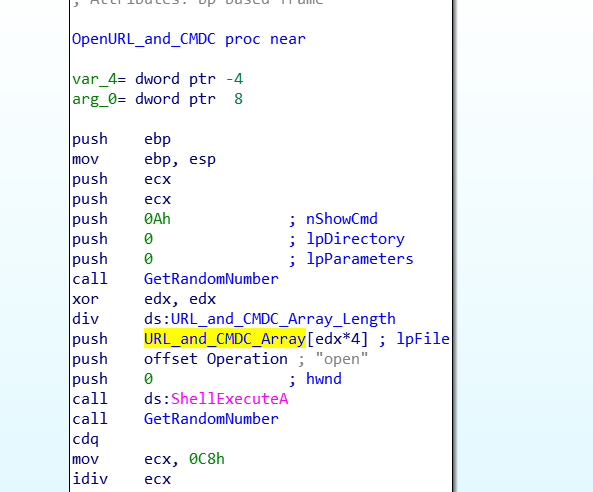Follow the second GetRandomNumber call after ShellExecuteA
The width and height of the screenshot is (593, 492).
tap(211, 419)
